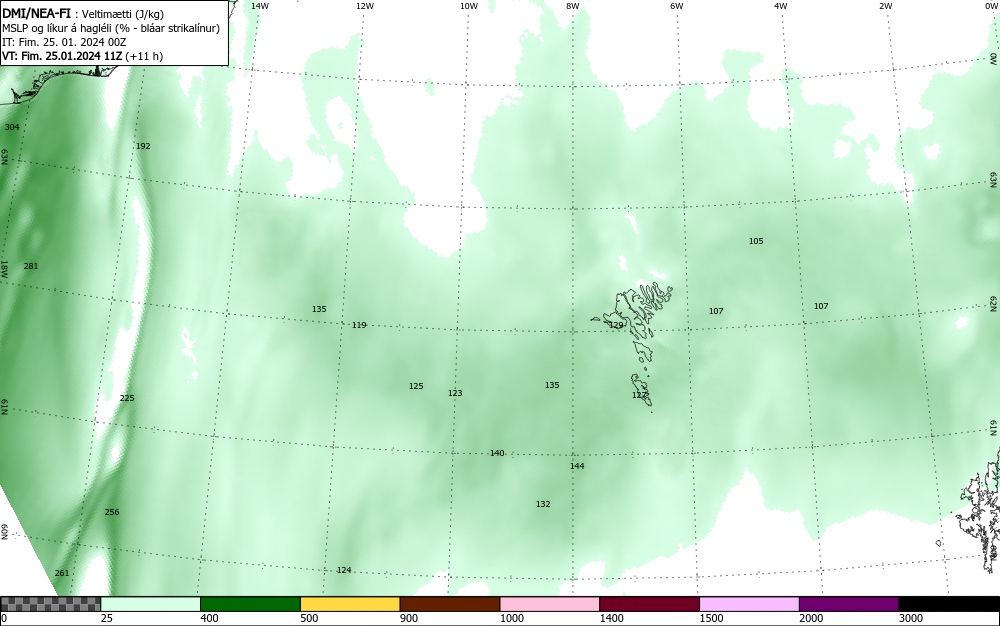1000x626 pixels.
Task: Pick the dark green 400–500 legend swatch
Action: pyautogui.click(x=250, y=604)
